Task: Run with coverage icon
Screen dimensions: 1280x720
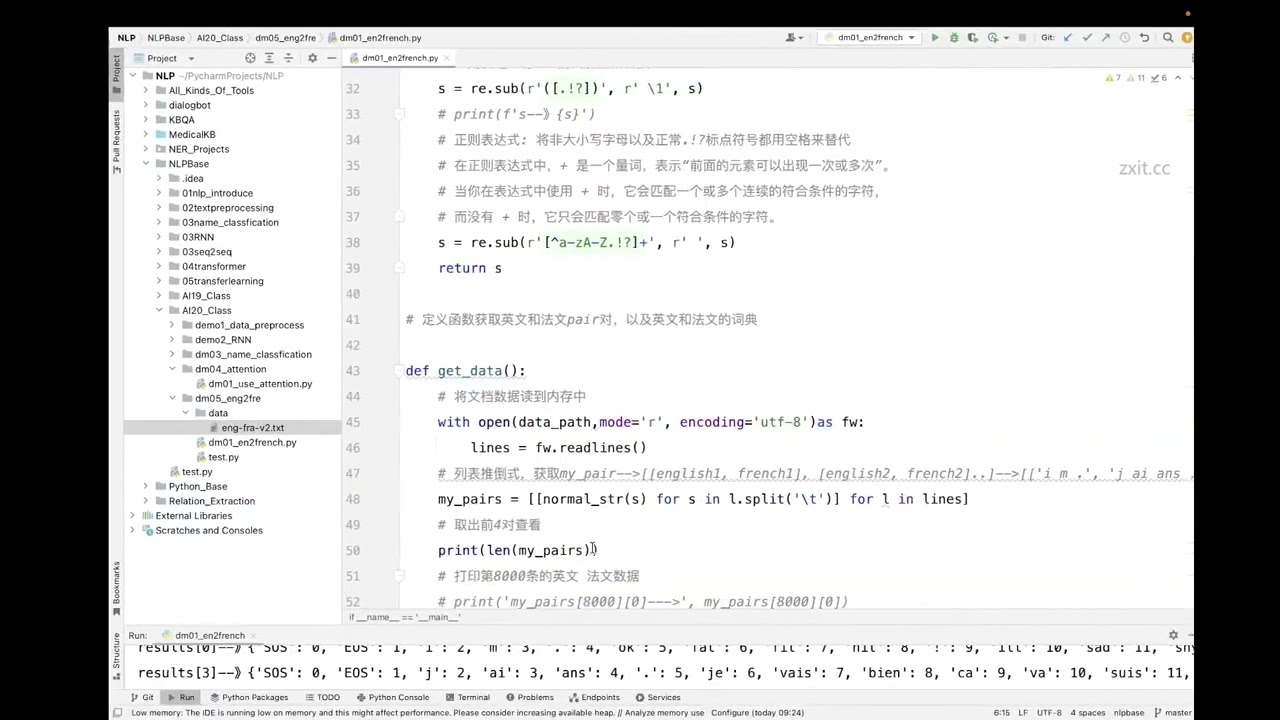Action: coord(973,38)
